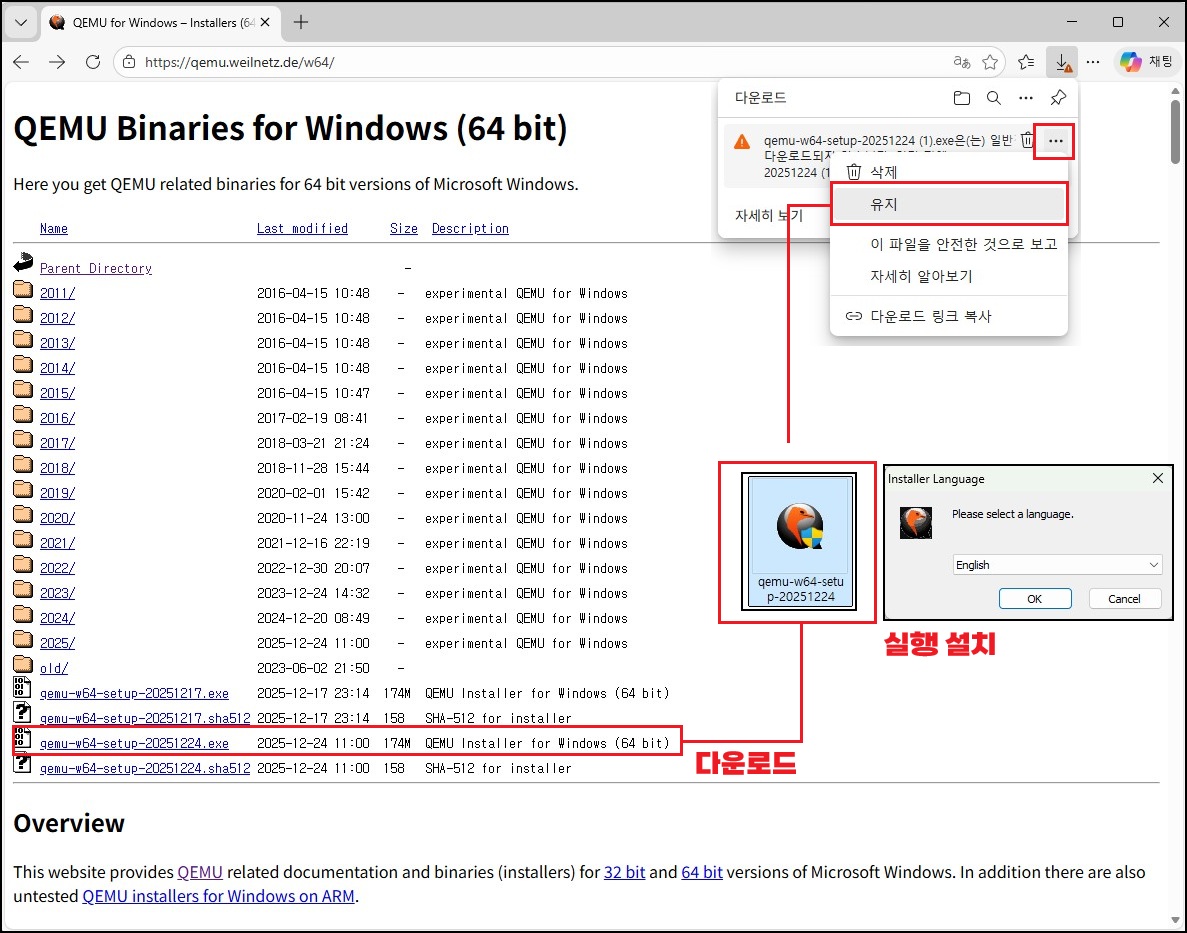Viewport: 1187px width, 933px height.
Task: Open the Favorites list icon
Action: [x=1027, y=62]
